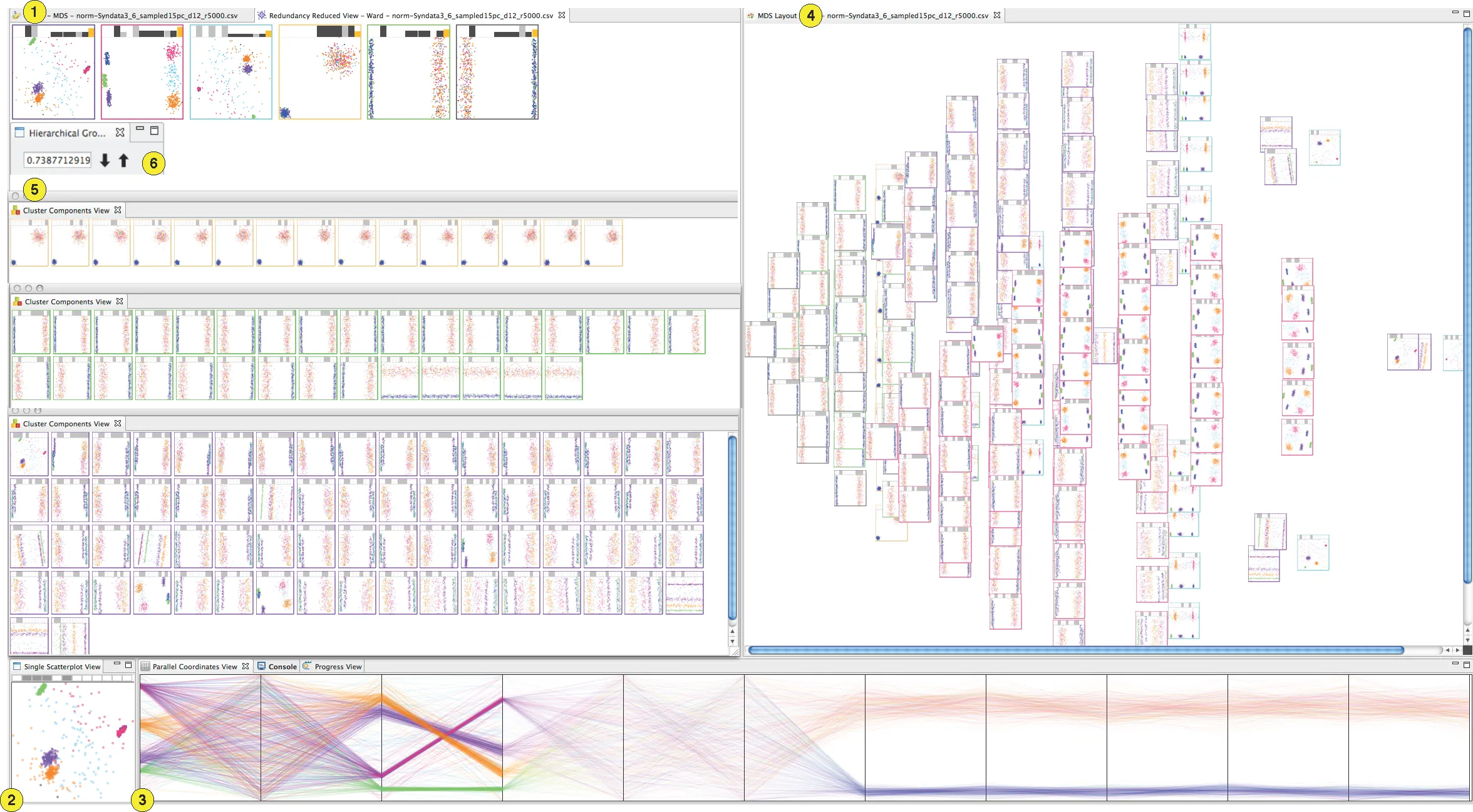
Task: Click the left arrow on MDS Layout horizontal scrollbar
Action: pos(1447,650)
